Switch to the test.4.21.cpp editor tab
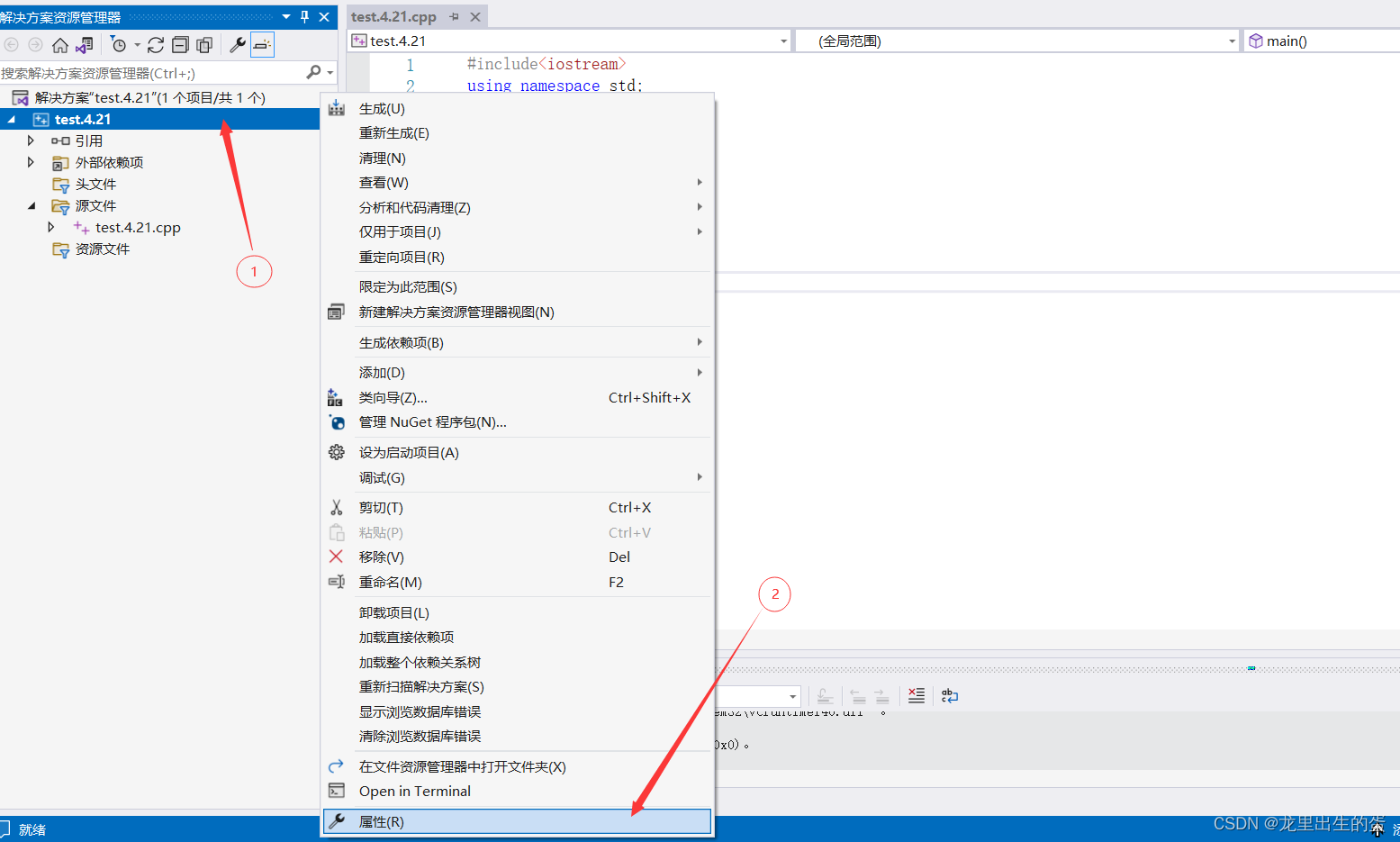 pos(393,16)
